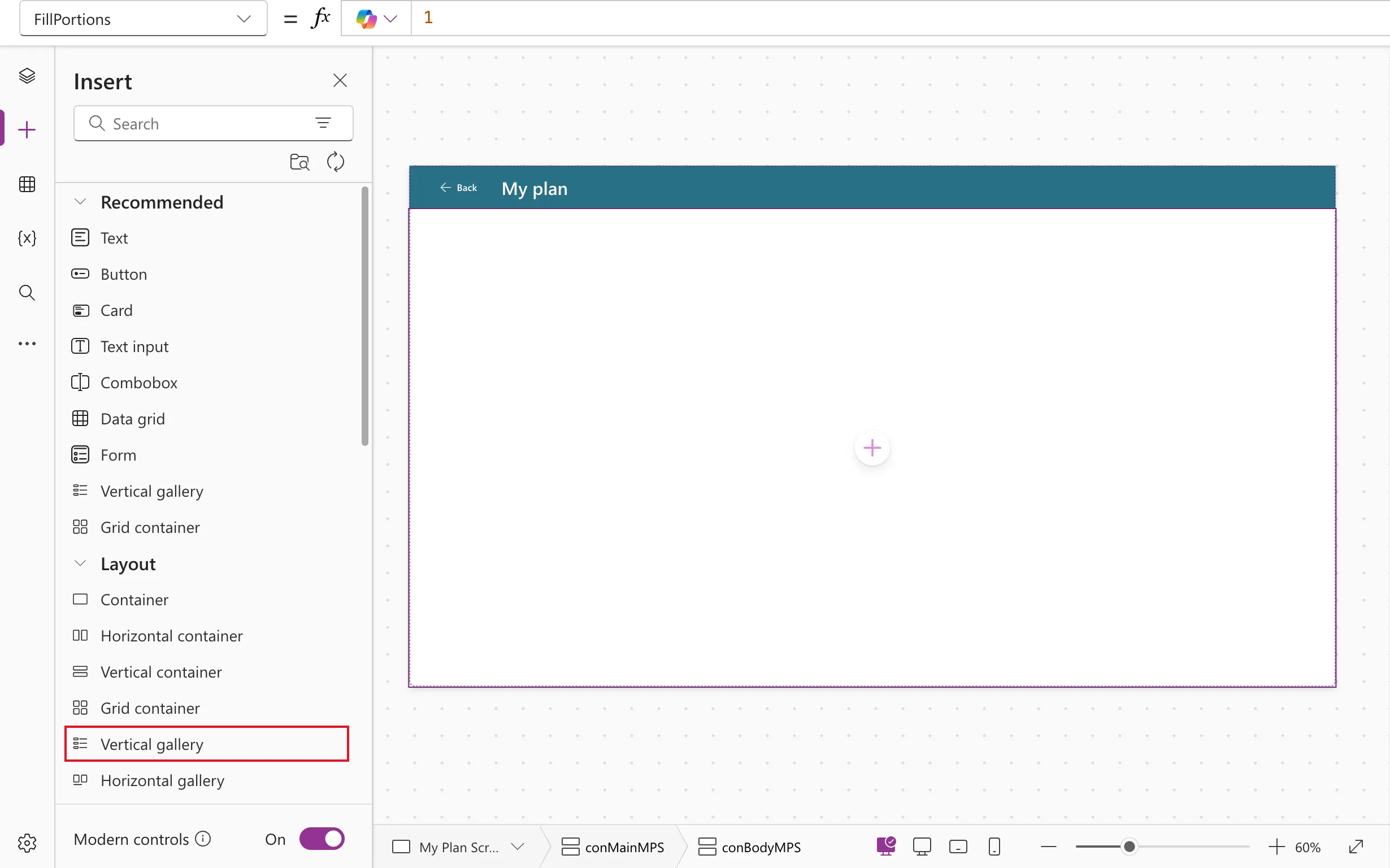1390x868 pixels.
Task: Open the Tree view layers icon
Action: pyautogui.click(x=27, y=75)
